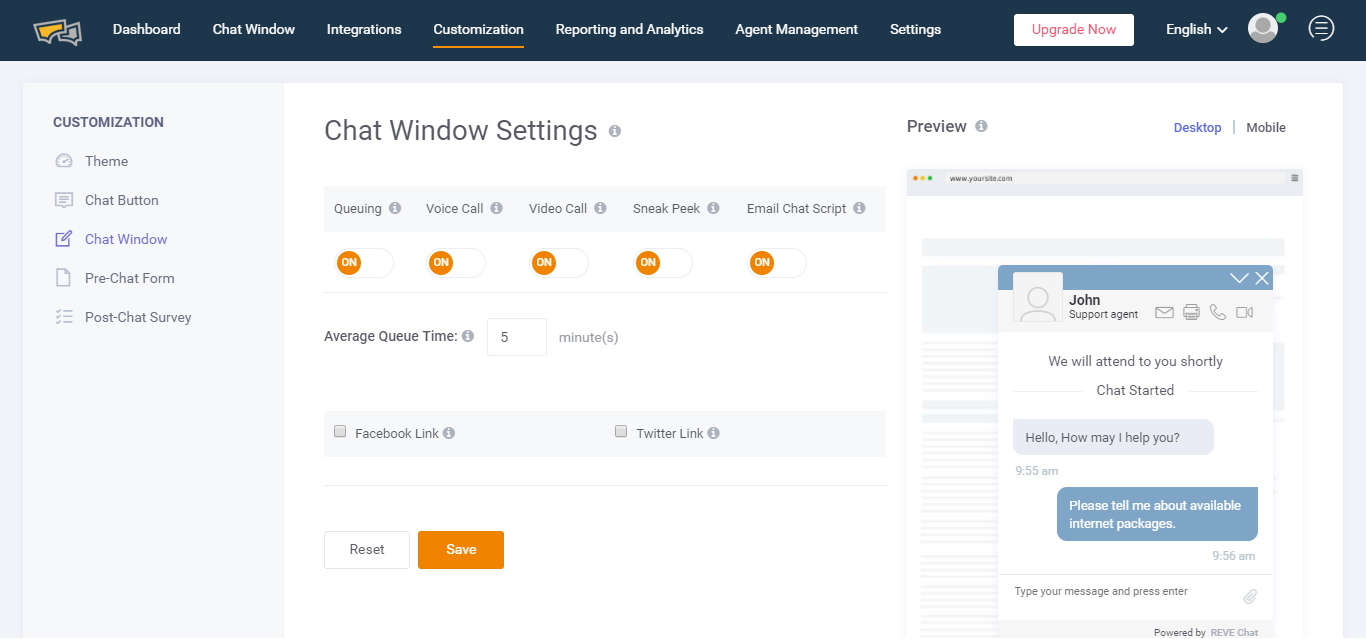Click the Theme palette icon in sidebar
The image size is (1366, 639).
tap(64, 161)
